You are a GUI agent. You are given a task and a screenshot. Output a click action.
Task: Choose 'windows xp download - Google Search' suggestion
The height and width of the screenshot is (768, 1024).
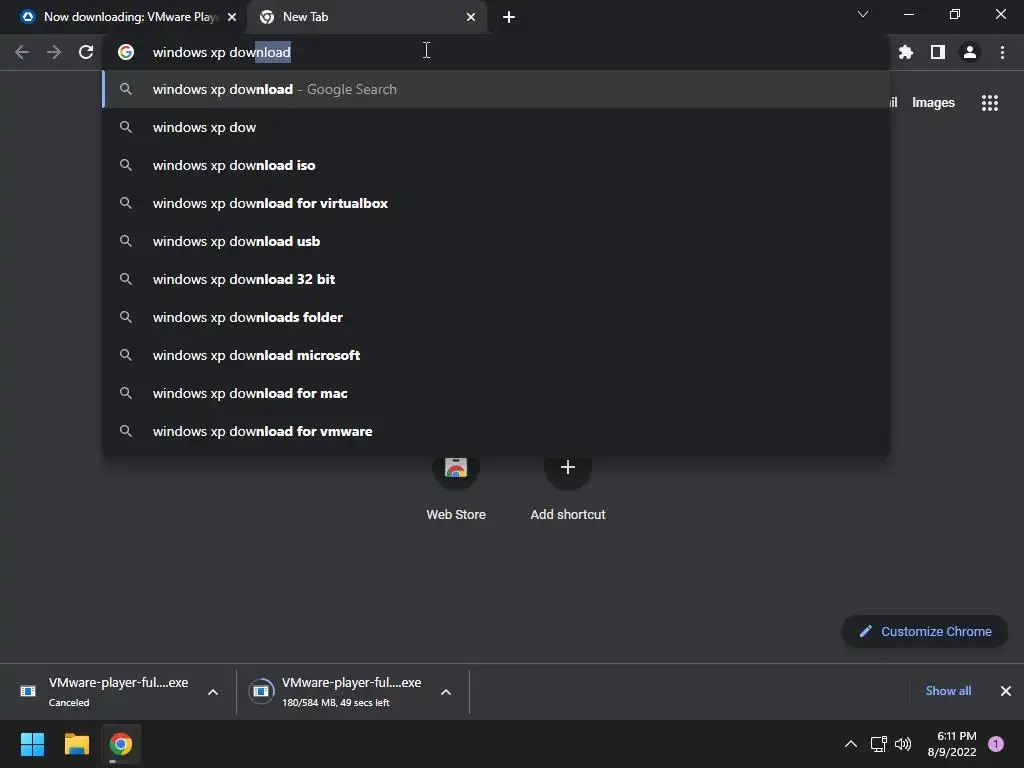coord(496,89)
